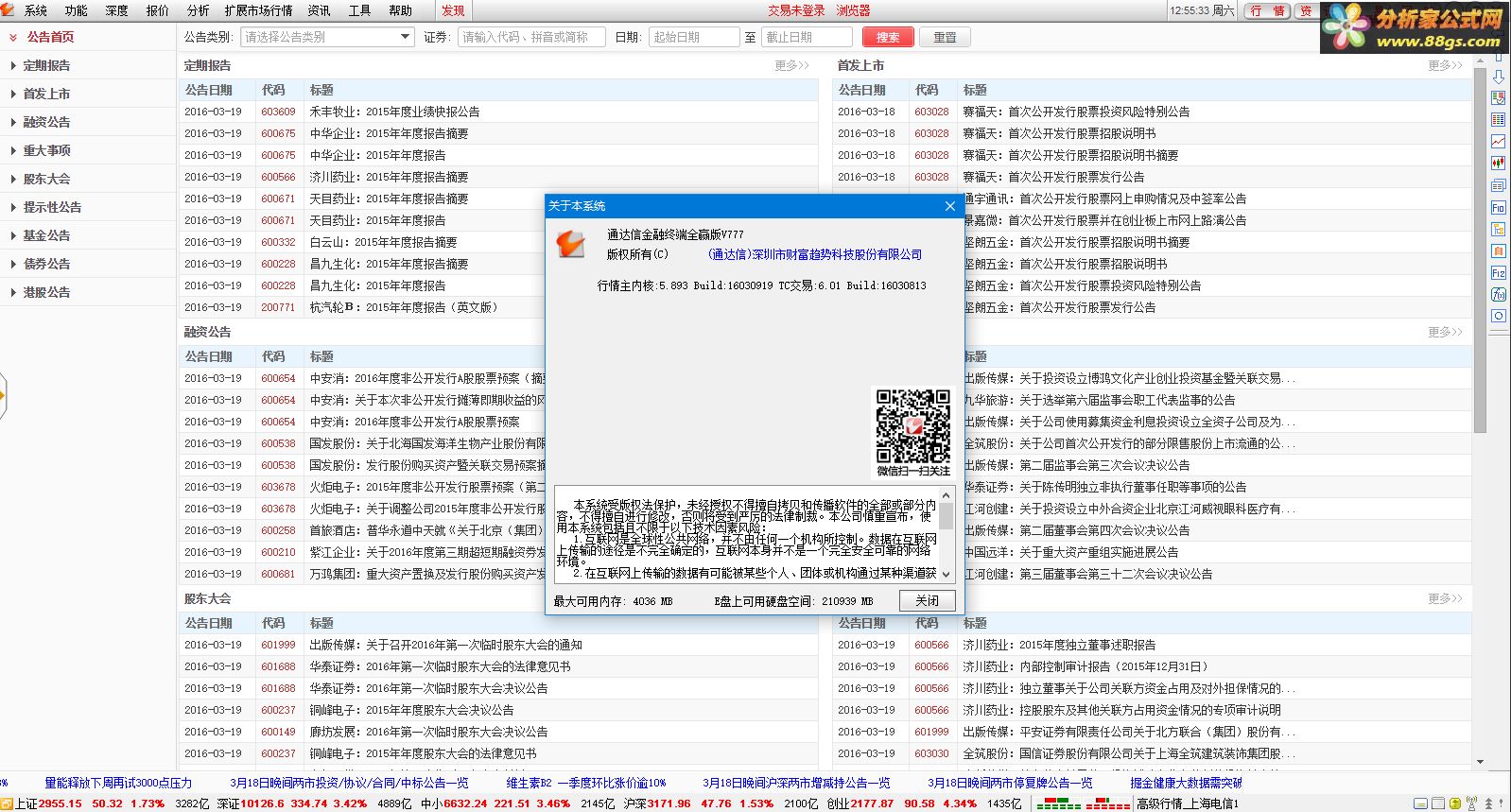Image resolution: width=1511 pixels, height=812 pixels.
Task: Expand 首发上市 in left sidebar
Action: click(46, 94)
